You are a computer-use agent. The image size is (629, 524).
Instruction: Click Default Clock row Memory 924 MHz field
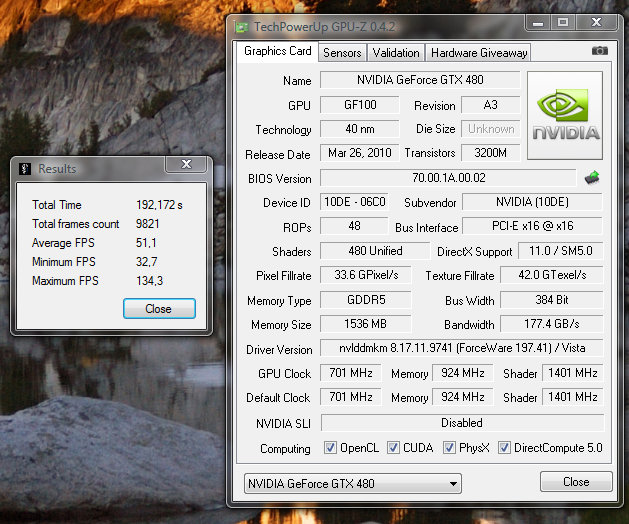click(x=463, y=397)
